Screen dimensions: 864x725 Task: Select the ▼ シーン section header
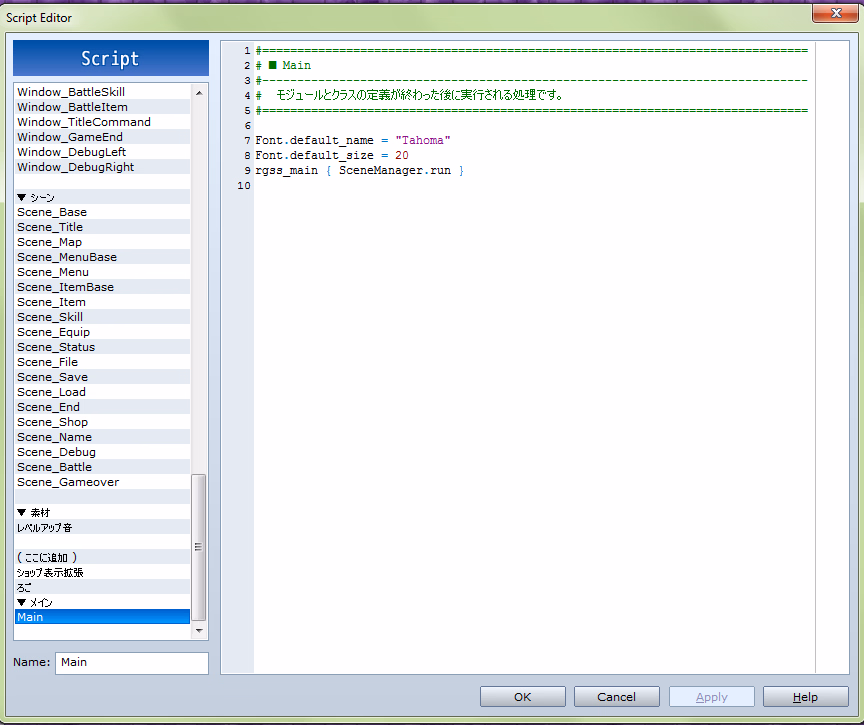pyautogui.click(x=36, y=197)
